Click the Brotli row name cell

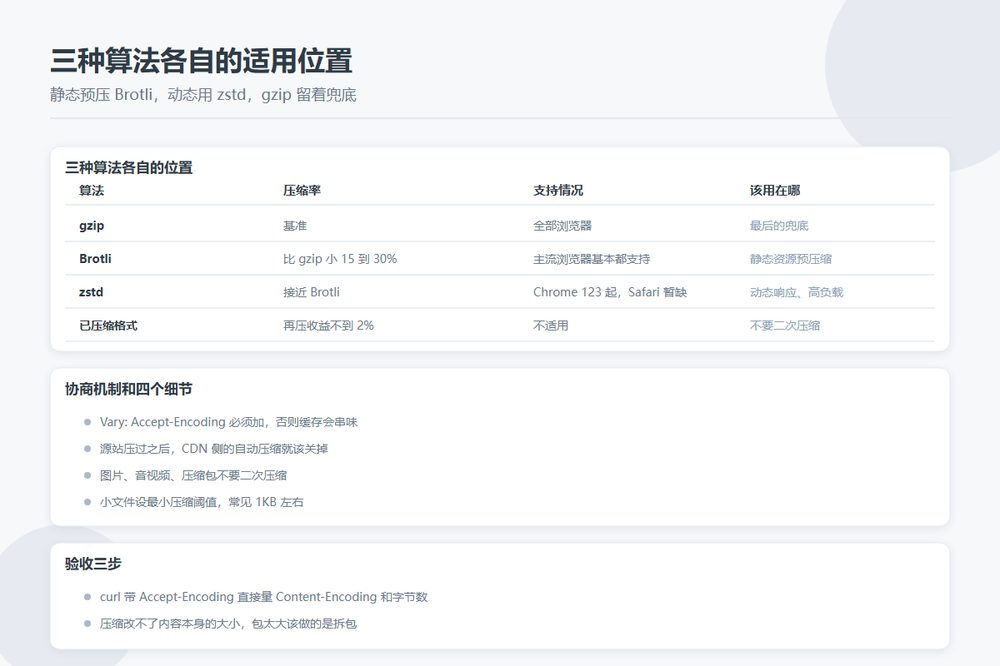pyautogui.click(x=95, y=258)
